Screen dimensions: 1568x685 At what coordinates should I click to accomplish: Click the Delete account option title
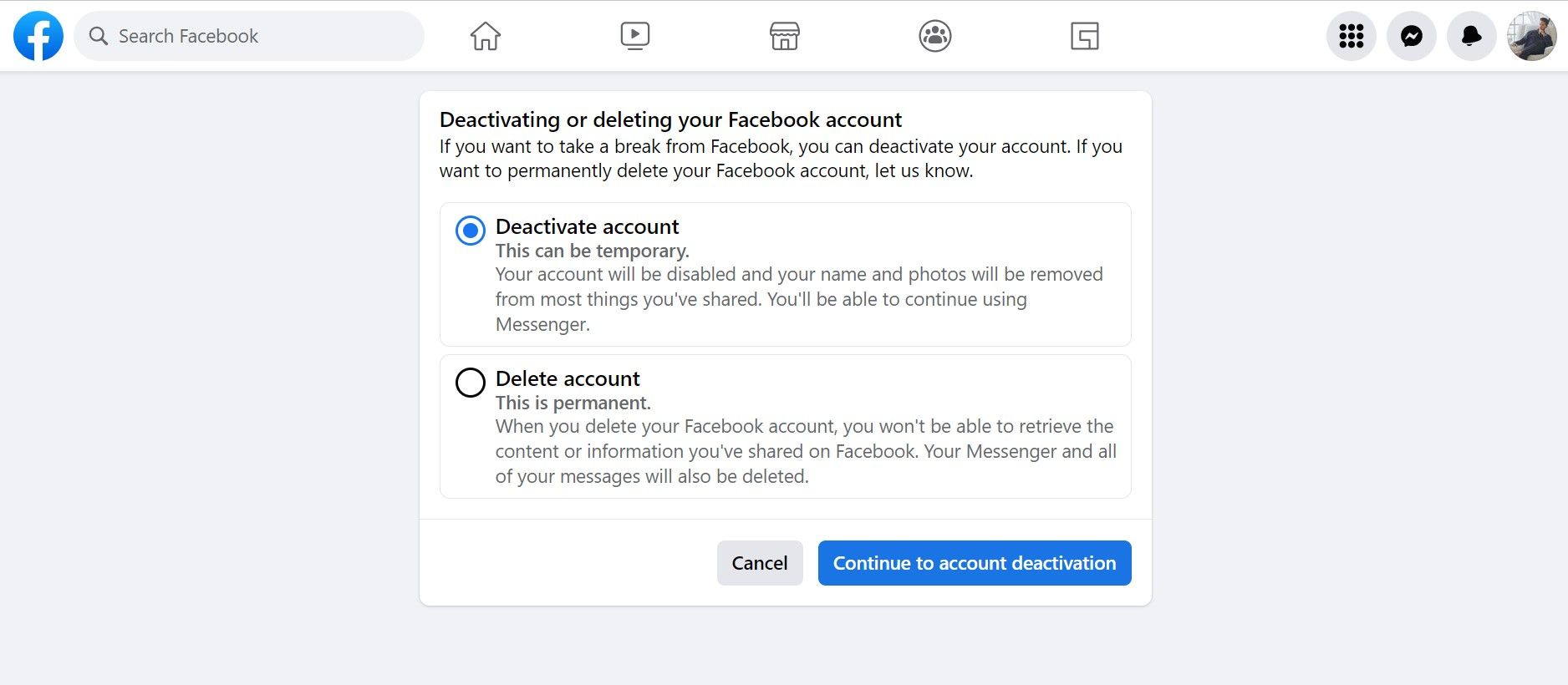click(x=567, y=378)
